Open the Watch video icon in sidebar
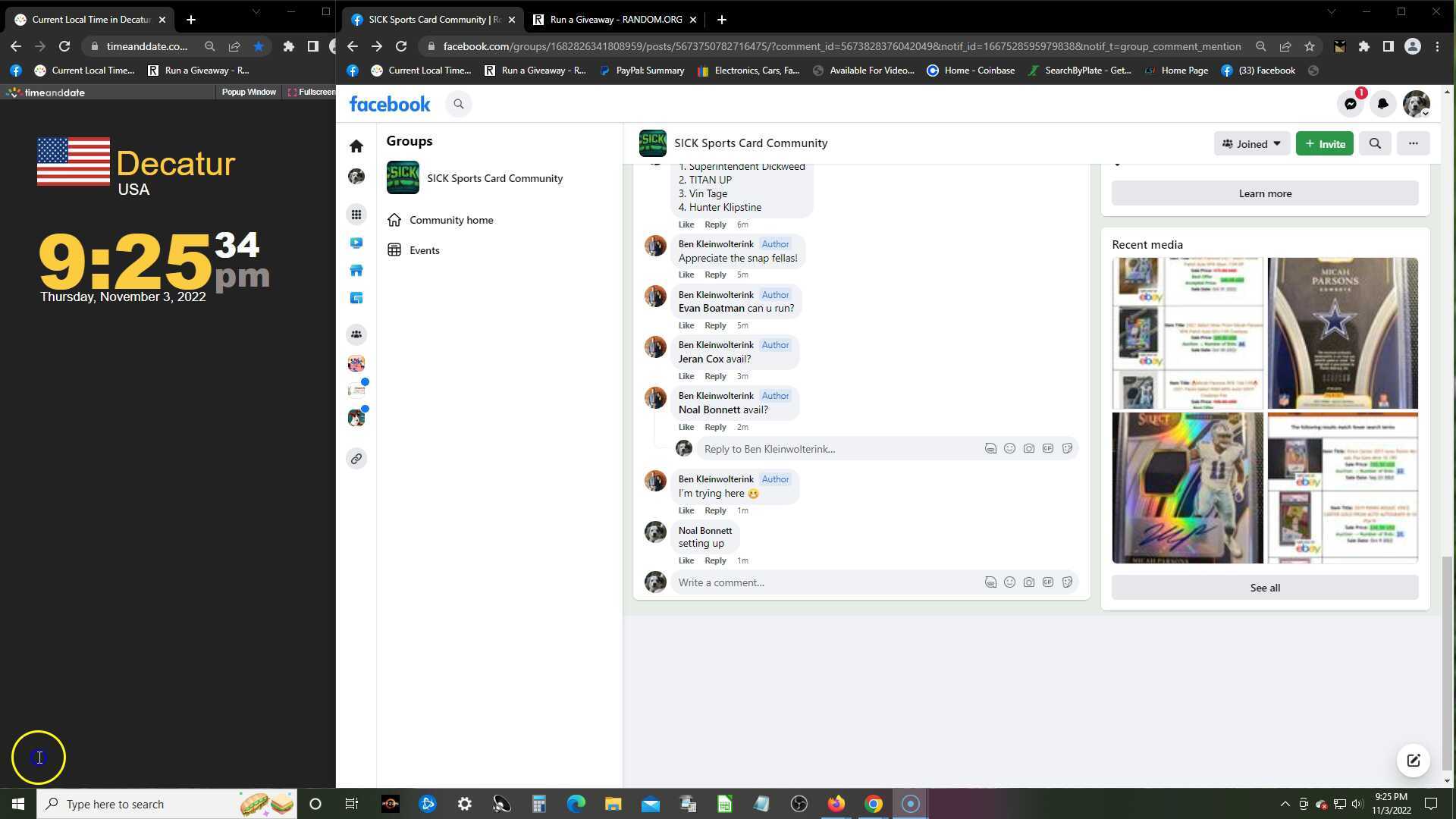The width and height of the screenshot is (1456, 819). click(x=356, y=243)
